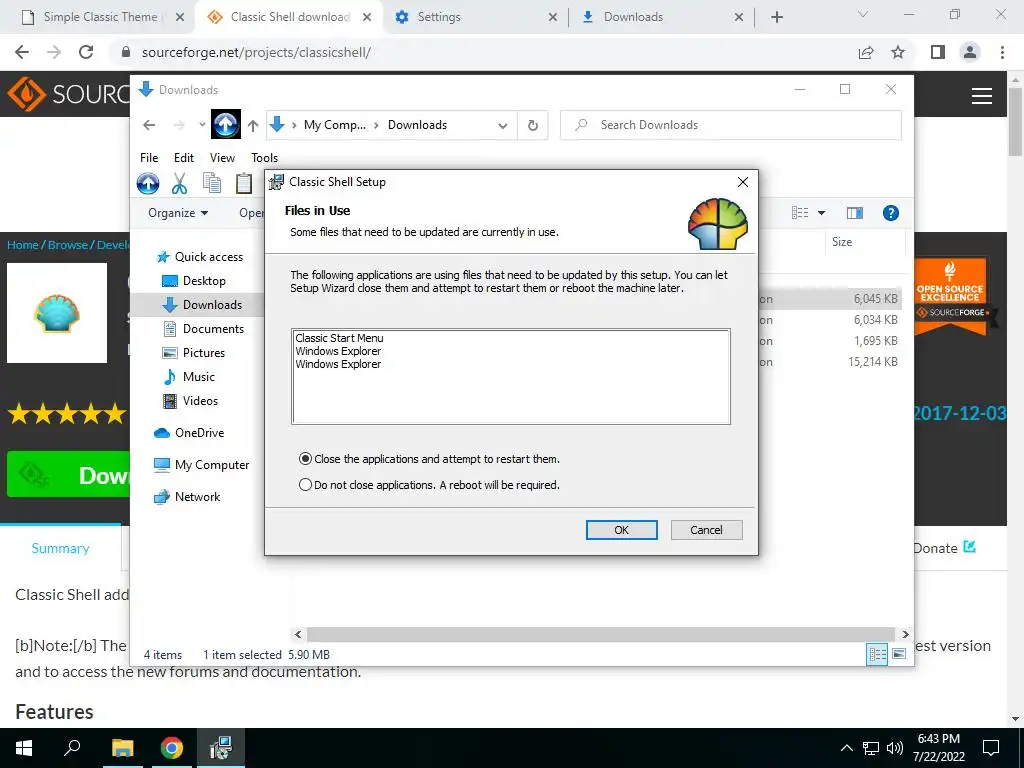Viewport: 1024px width, 768px height.
Task: Expand the Explorer address bar dropdown
Action: point(502,125)
